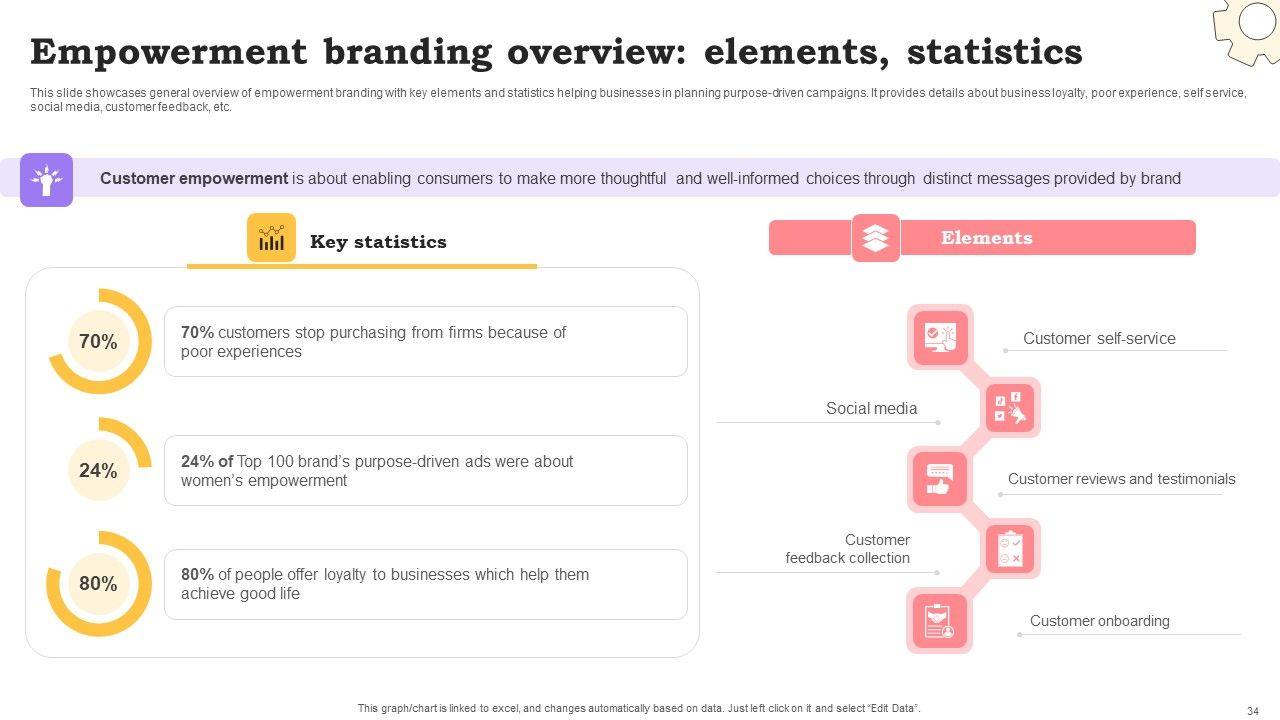This screenshot has height=720, width=1280.
Task: Click the Customer empowerment definition banner
Action: [x=640, y=179]
